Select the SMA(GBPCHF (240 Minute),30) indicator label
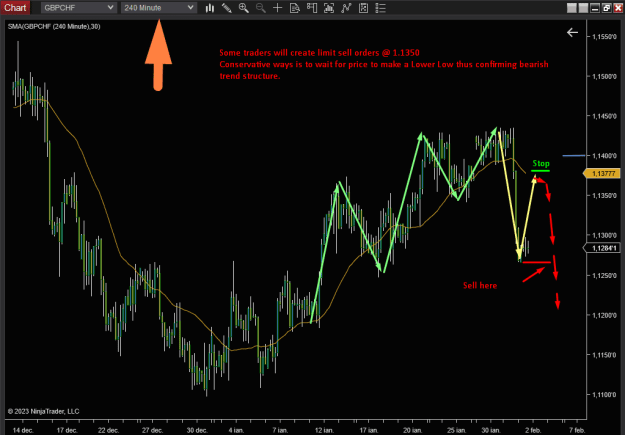The height and width of the screenshot is (435, 625). pyautogui.click(x=54, y=27)
